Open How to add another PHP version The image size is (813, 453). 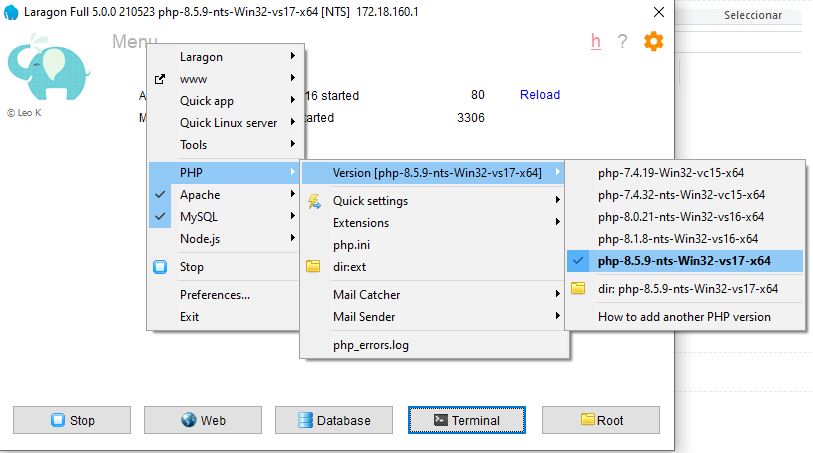[685, 317]
